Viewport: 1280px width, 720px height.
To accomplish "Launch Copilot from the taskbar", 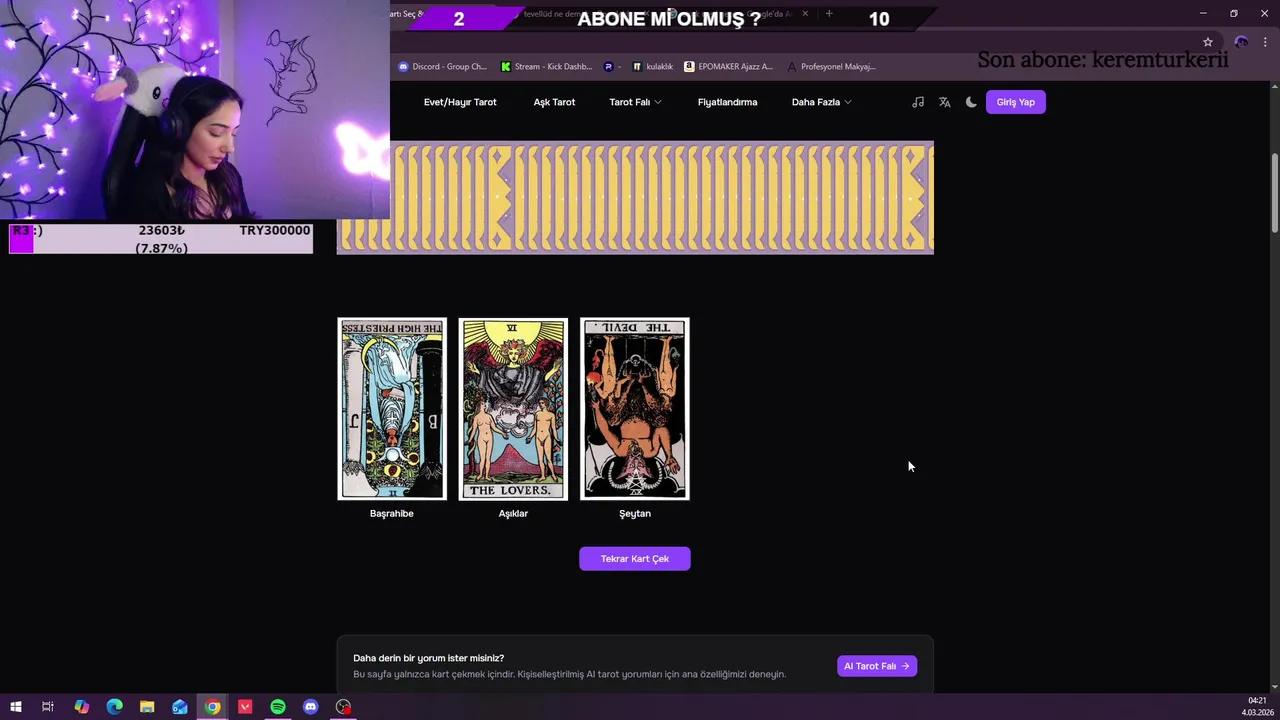I will coord(82,707).
